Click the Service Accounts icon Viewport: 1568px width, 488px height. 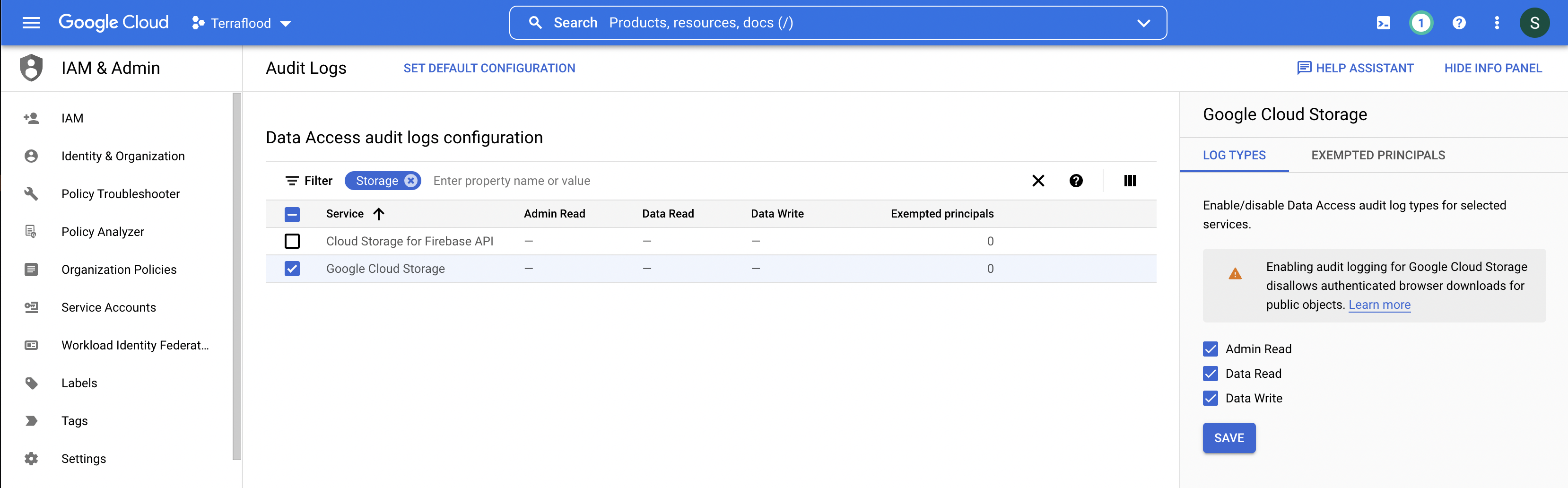pyautogui.click(x=31, y=307)
